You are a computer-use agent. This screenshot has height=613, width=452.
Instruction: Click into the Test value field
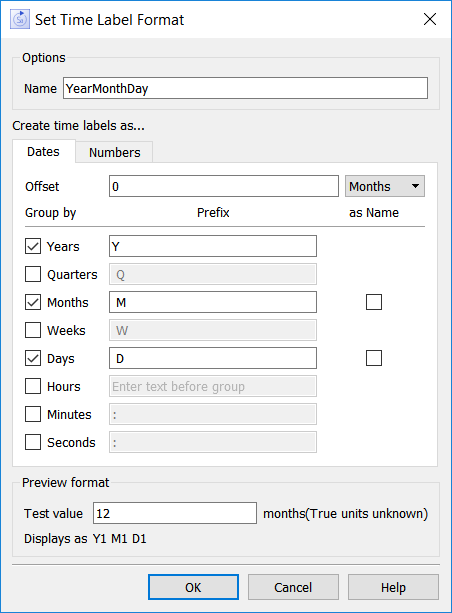[175, 513]
